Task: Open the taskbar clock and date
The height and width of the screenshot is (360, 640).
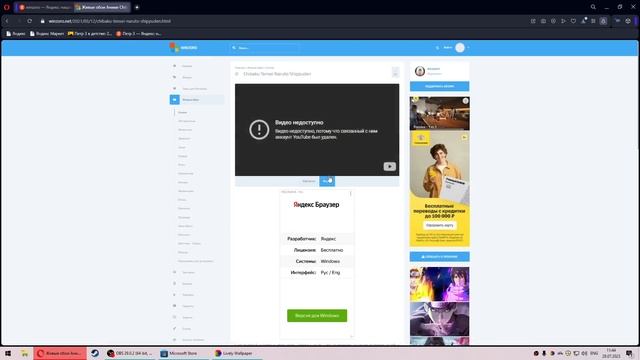Action: coord(611,353)
